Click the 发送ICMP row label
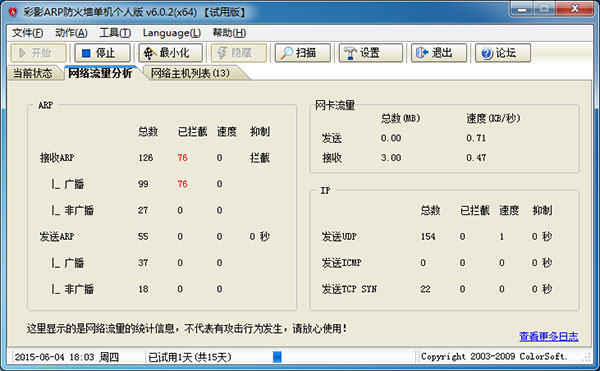Viewport: 600px width, 371px height. tap(341, 263)
